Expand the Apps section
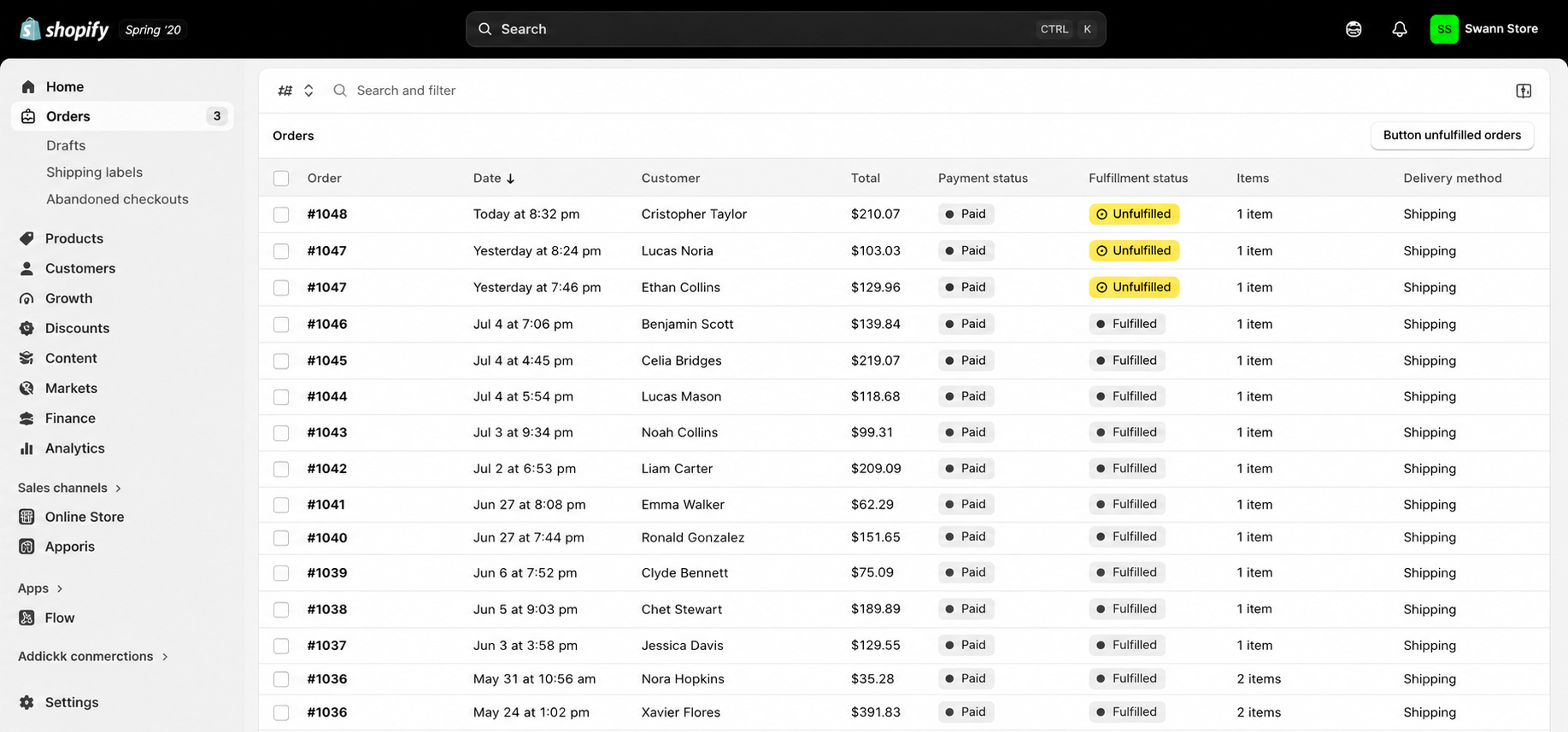Screen dimensions: 1568x732 pos(41,589)
